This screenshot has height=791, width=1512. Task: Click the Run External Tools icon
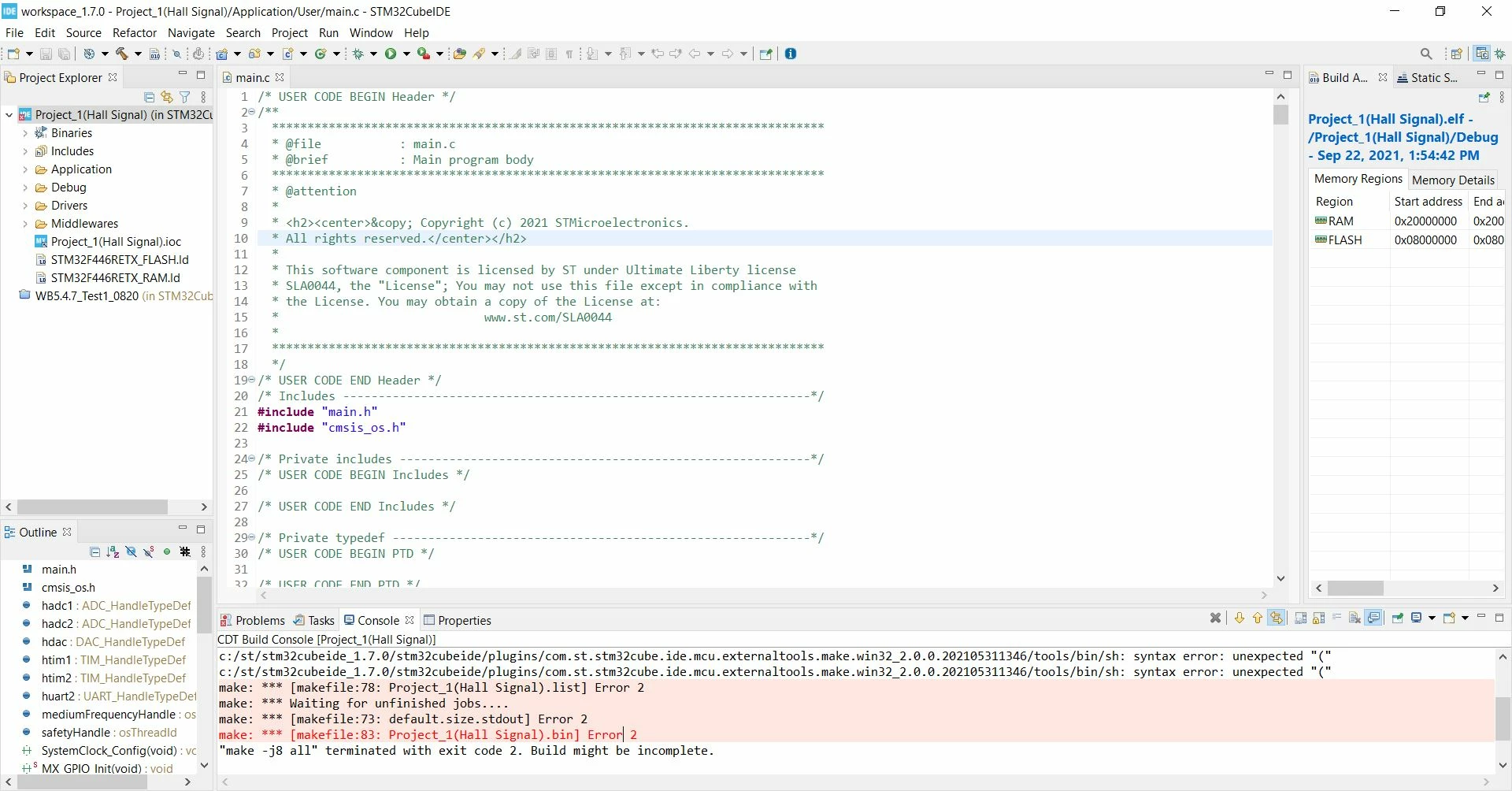tap(424, 54)
